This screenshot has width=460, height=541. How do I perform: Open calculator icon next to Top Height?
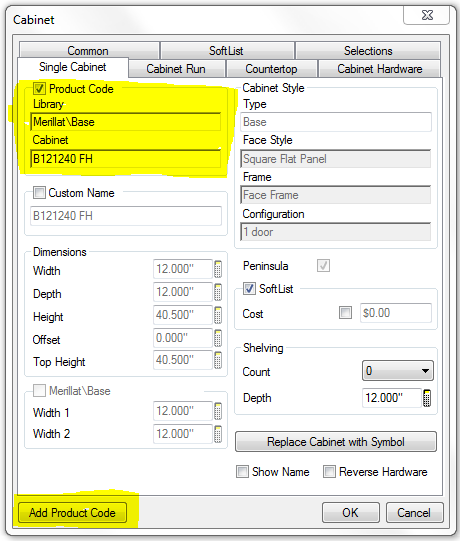tap(218, 360)
